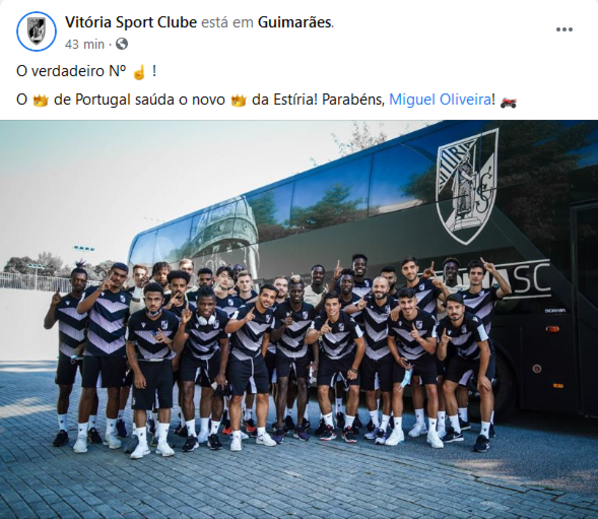Click the Vitória Sport Clube profile avatar
Image resolution: width=598 pixels, height=519 pixels.
pyautogui.click(x=36, y=31)
